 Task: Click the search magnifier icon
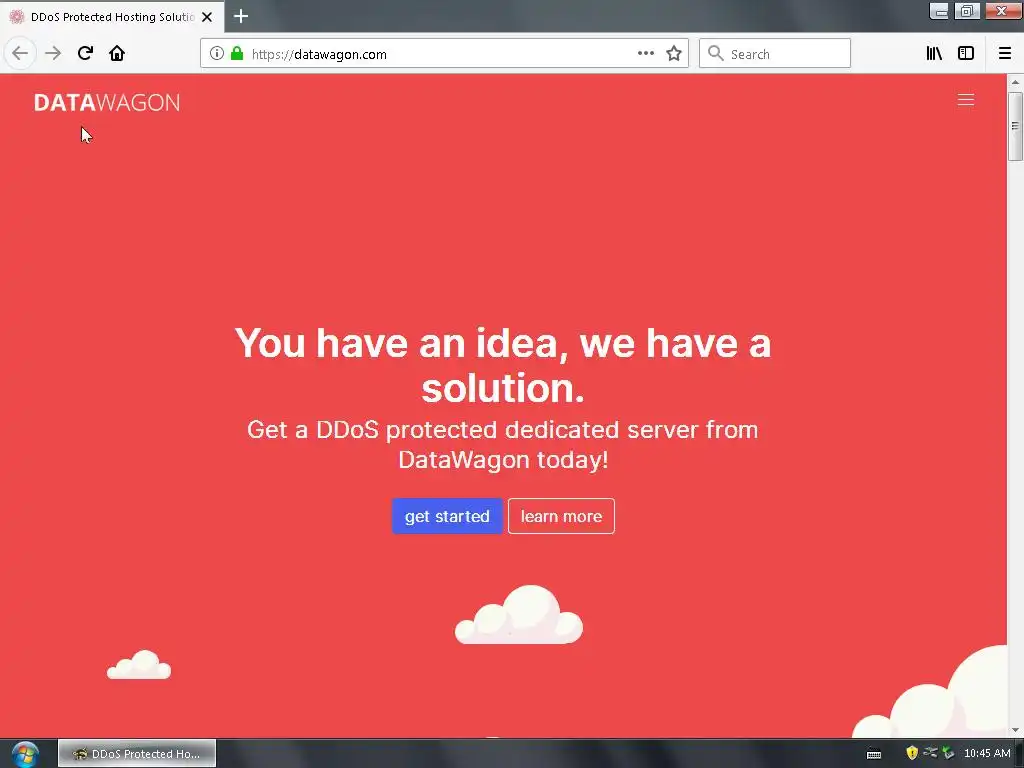click(x=716, y=54)
